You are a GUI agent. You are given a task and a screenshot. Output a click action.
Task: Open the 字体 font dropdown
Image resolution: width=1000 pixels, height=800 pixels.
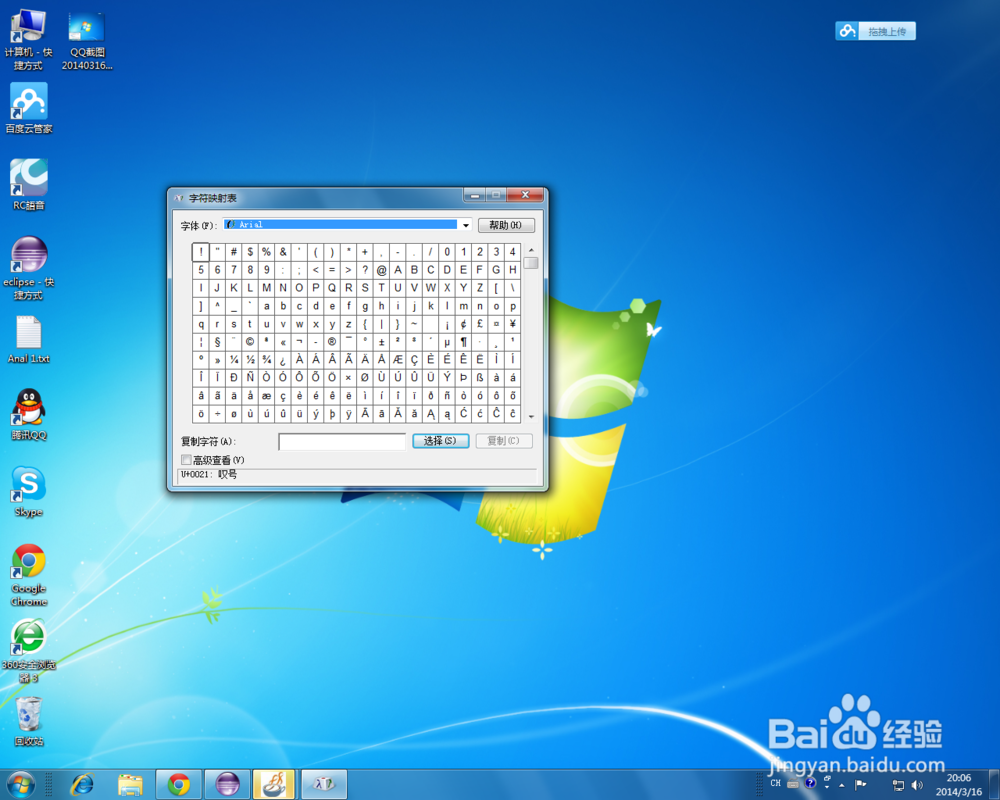tap(465, 225)
